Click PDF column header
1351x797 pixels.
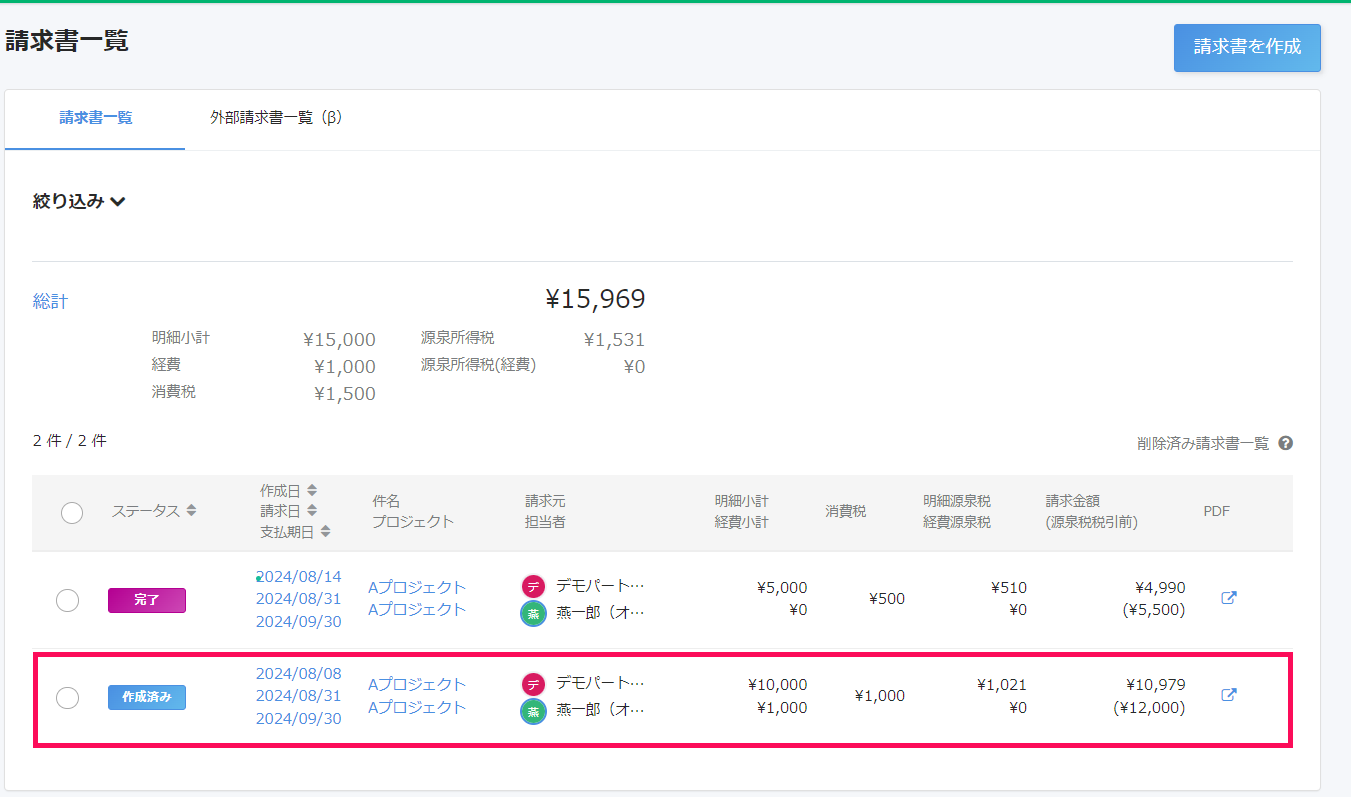(1216, 511)
